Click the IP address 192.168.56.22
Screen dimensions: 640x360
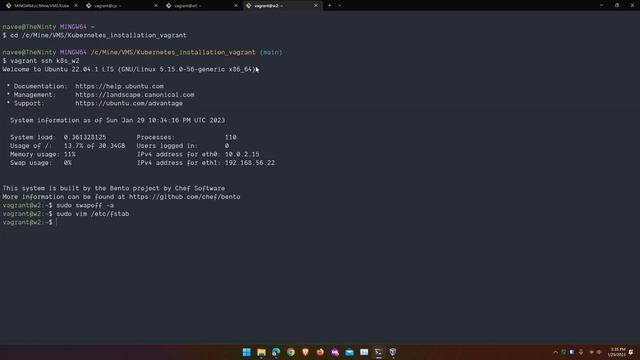(250, 163)
